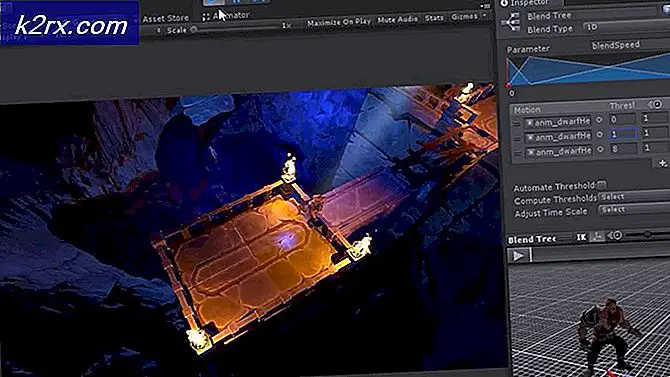Click drag handle of first motion row
Viewport: 670px width, 377px height.
pos(517,124)
